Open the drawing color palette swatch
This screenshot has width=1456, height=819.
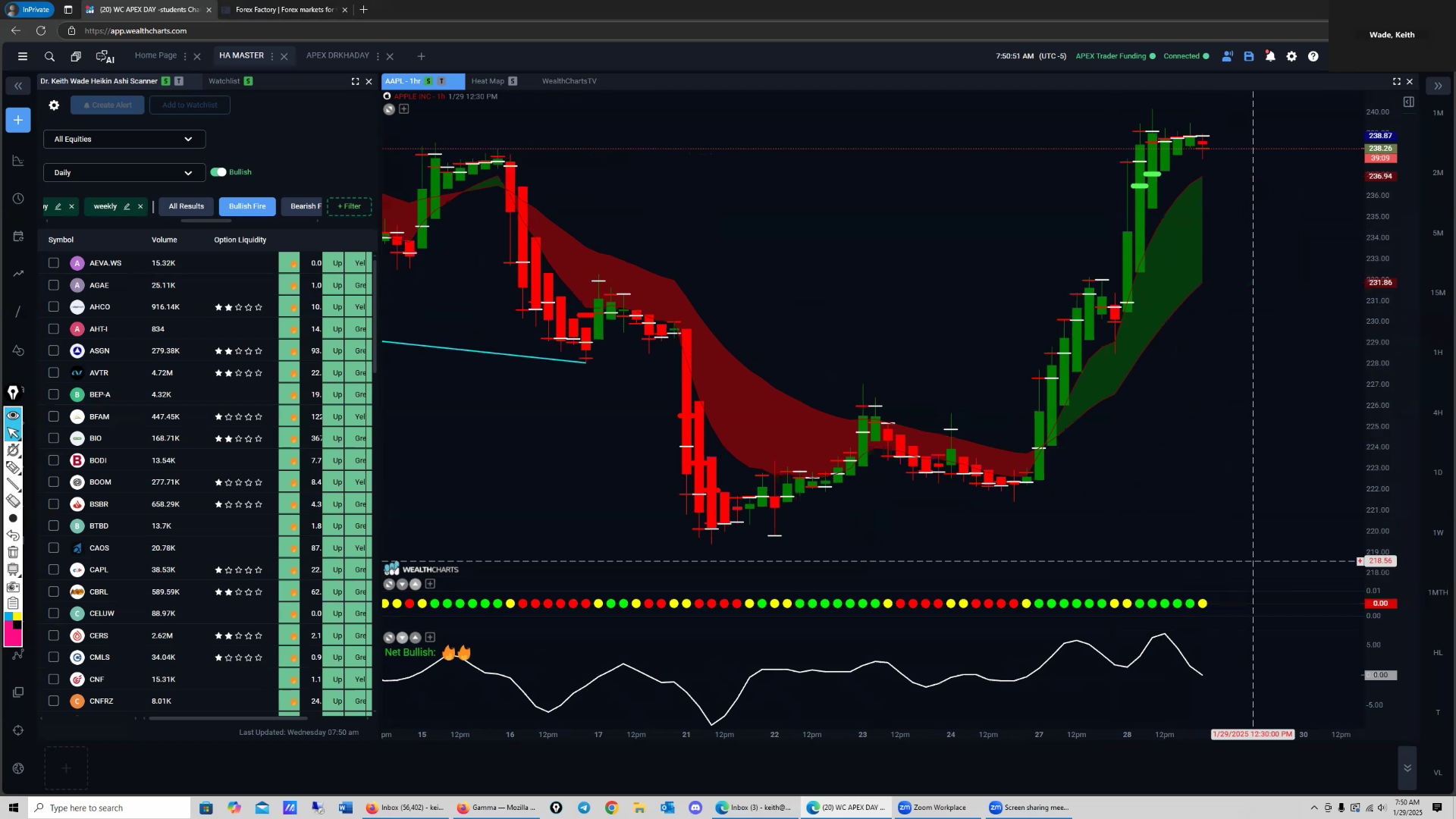tap(13, 629)
